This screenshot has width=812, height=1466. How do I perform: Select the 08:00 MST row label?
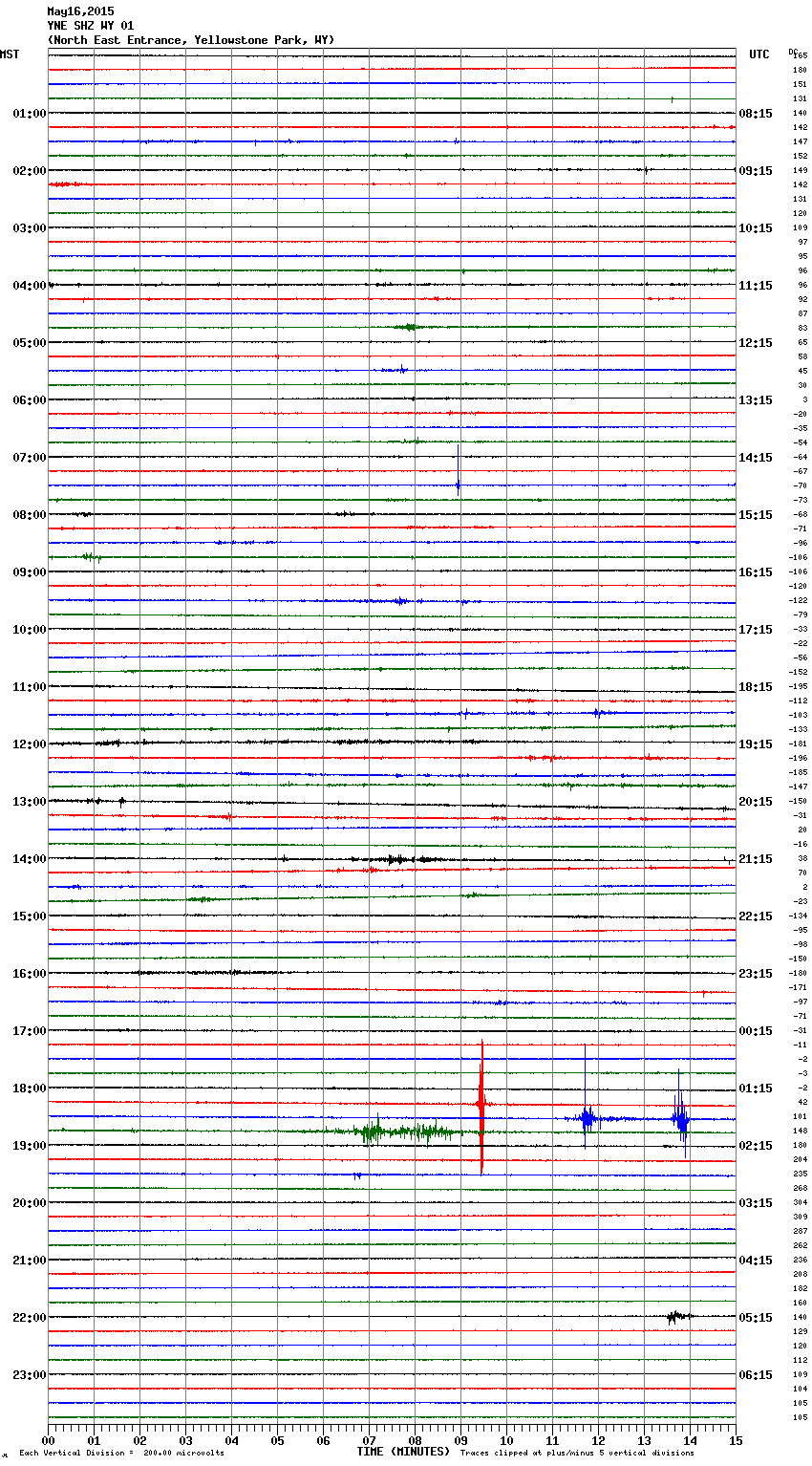29,515
